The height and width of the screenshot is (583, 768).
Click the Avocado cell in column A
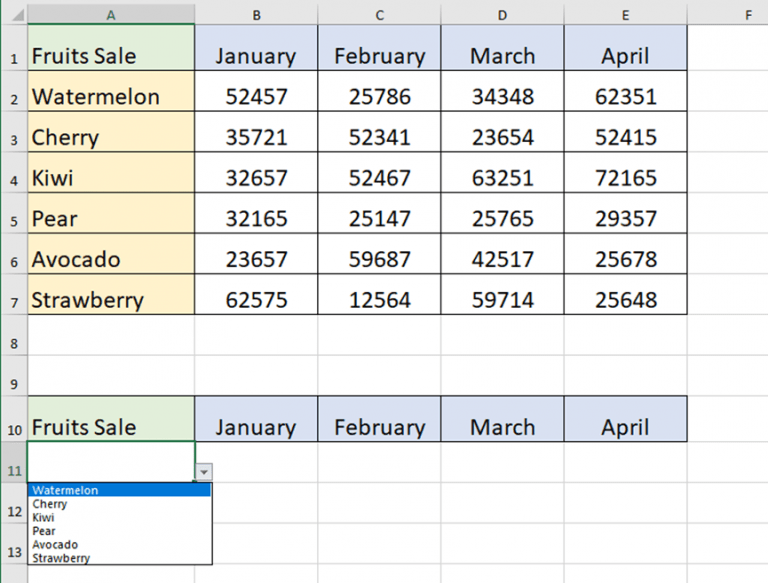pyautogui.click(x=111, y=254)
